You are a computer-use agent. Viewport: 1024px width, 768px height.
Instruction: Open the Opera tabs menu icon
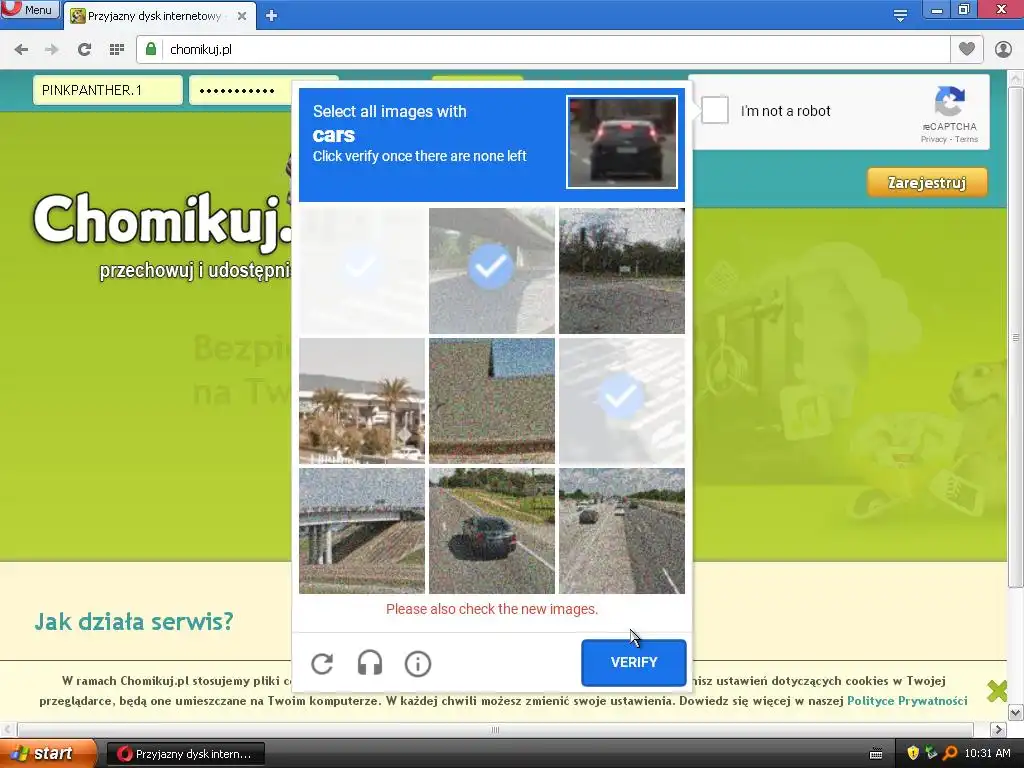pos(900,16)
